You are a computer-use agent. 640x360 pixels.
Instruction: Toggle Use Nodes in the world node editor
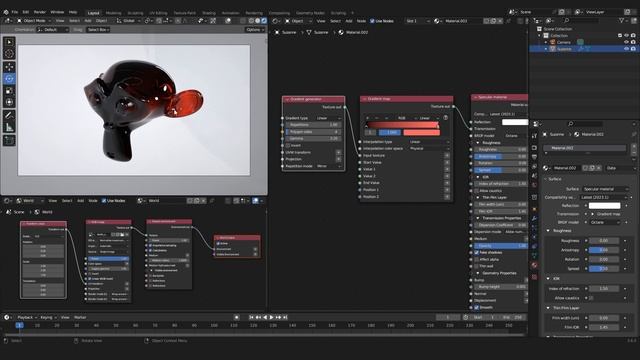pyautogui.click(x=104, y=200)
